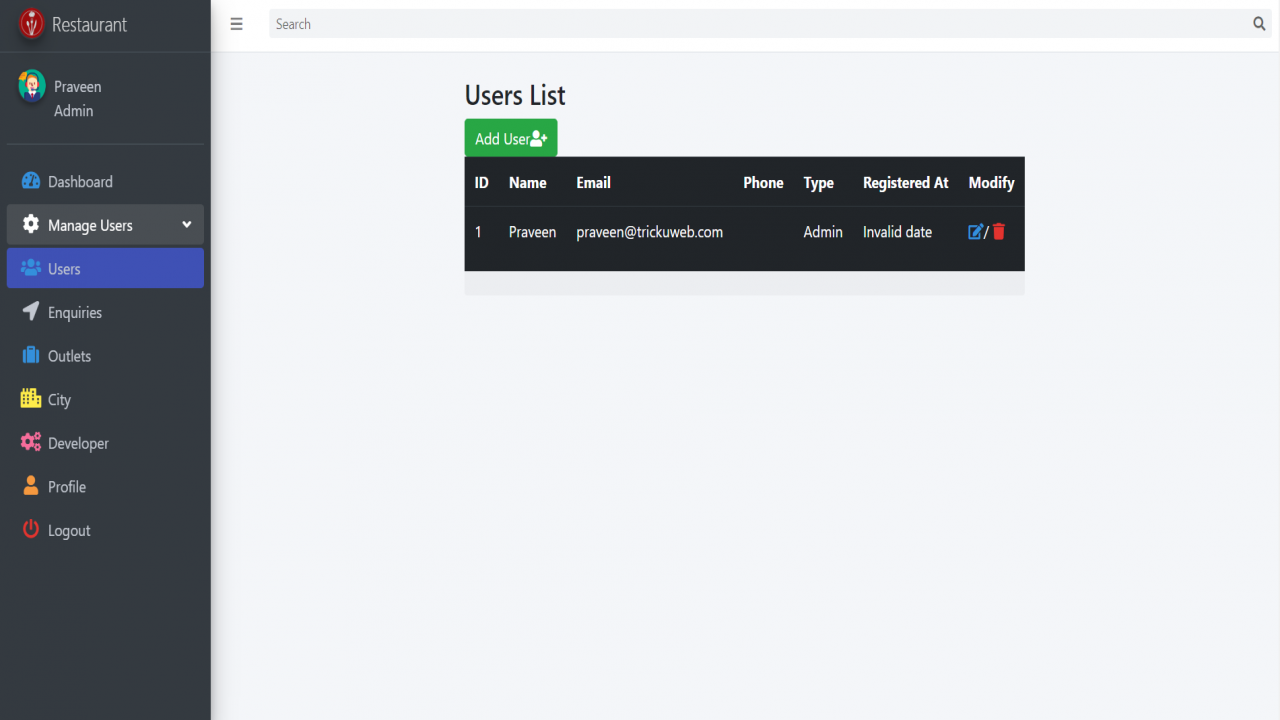Click the Manage Users gear icon
Screen dimensions: 1280x720
click(x=31, y=224)
